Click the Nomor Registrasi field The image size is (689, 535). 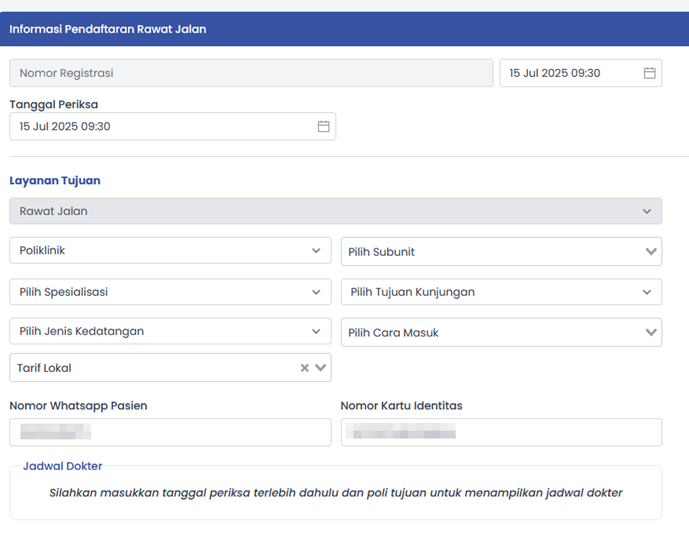point(250,73)
